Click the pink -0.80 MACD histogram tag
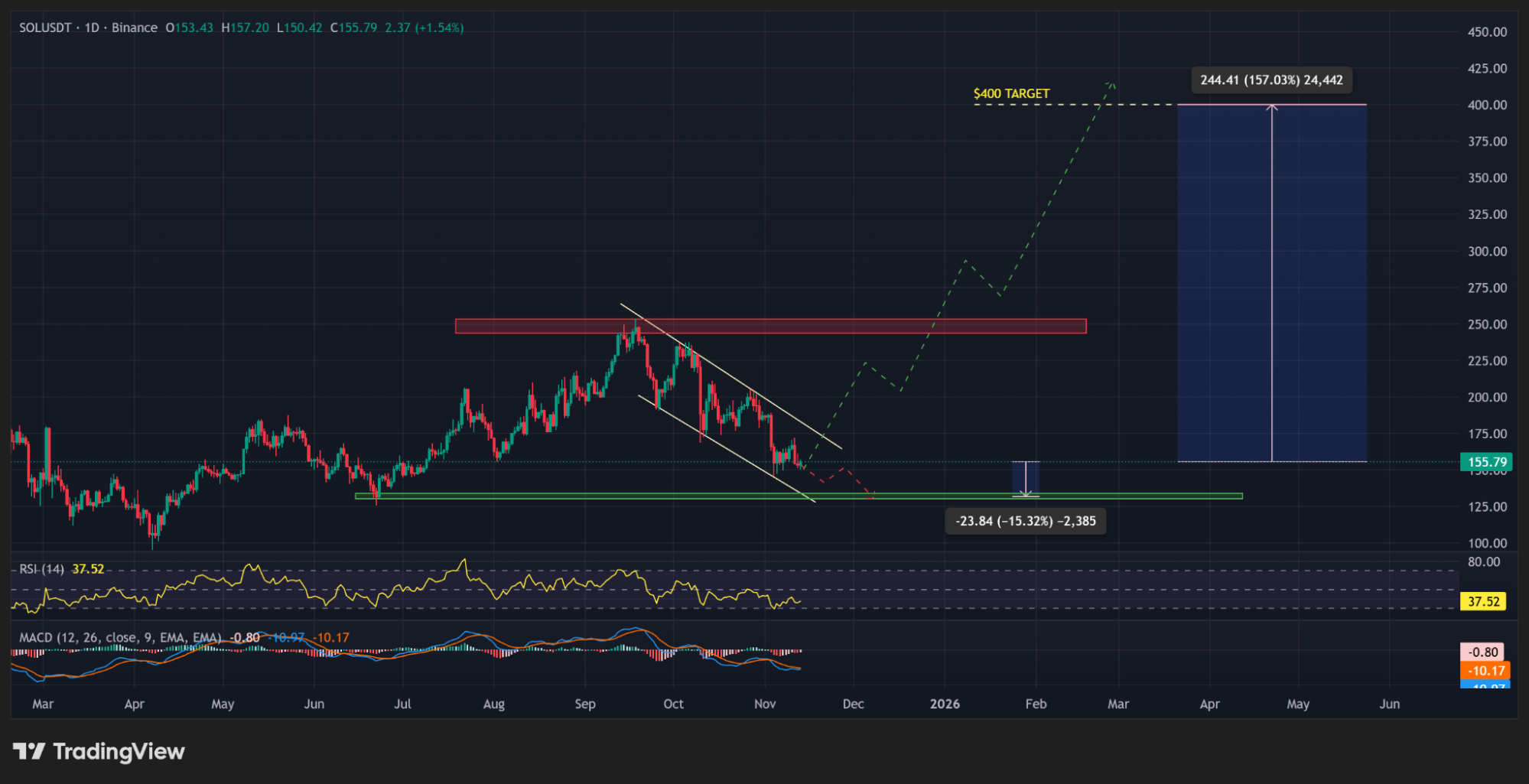 coord(1483,652)
